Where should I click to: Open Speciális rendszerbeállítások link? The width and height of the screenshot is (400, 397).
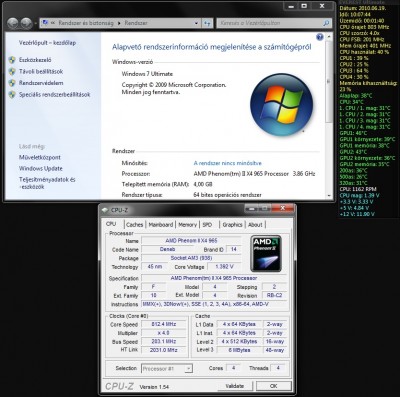pyautogui.click(x=54, y=95)
